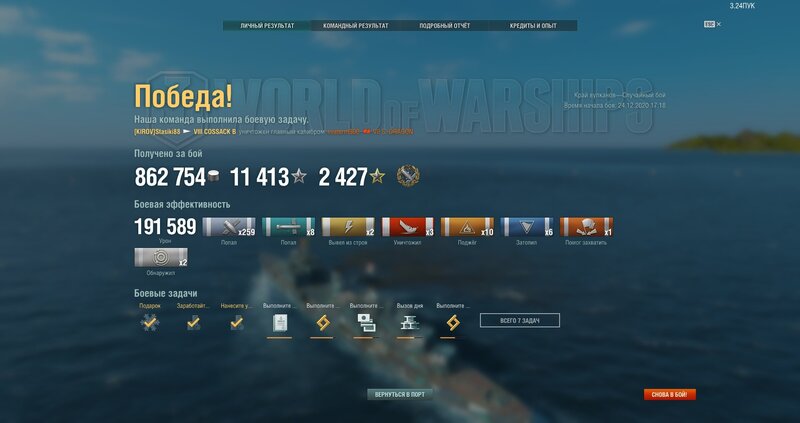Viewport: 800px width, 423px height.
Task: Open the Всего 7 задач list
Action: (x=519, y=320)
